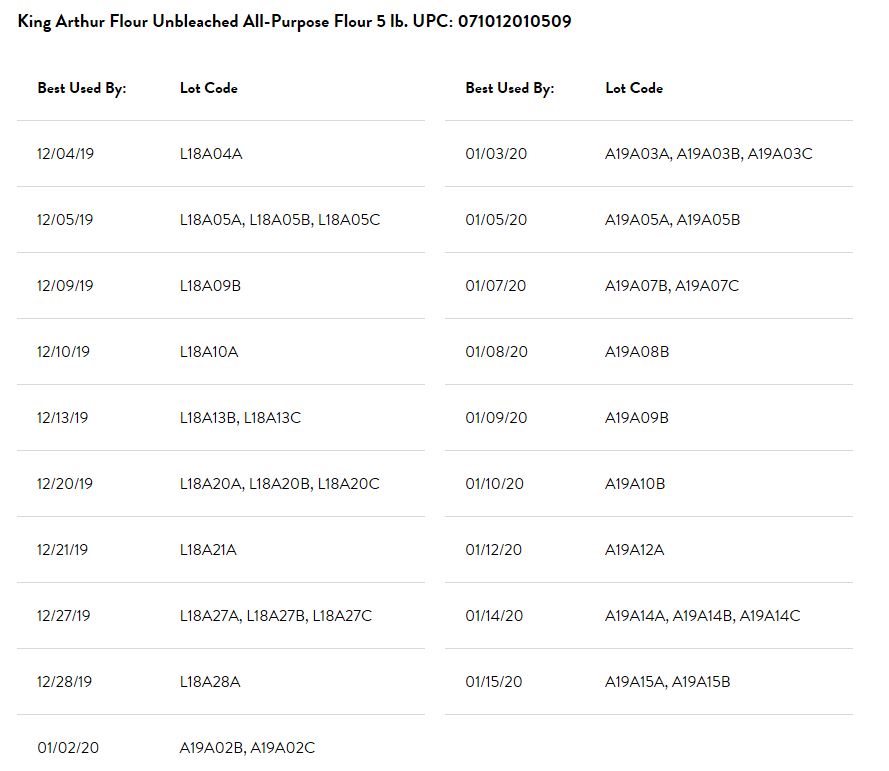Click the right 'Lot Code' column header

pos(634,88)
